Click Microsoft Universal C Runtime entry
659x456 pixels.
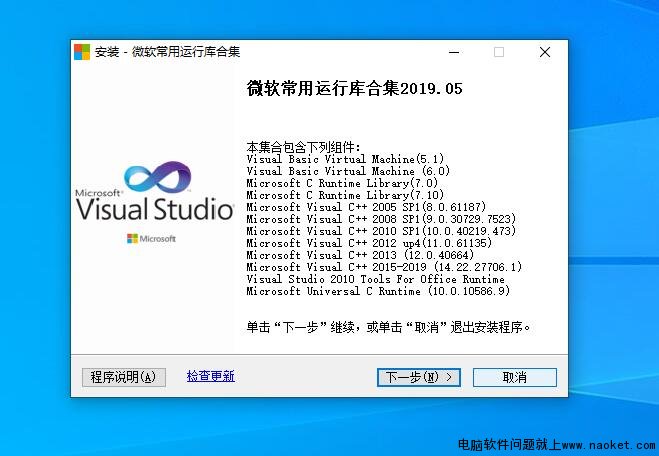[378, 291]
